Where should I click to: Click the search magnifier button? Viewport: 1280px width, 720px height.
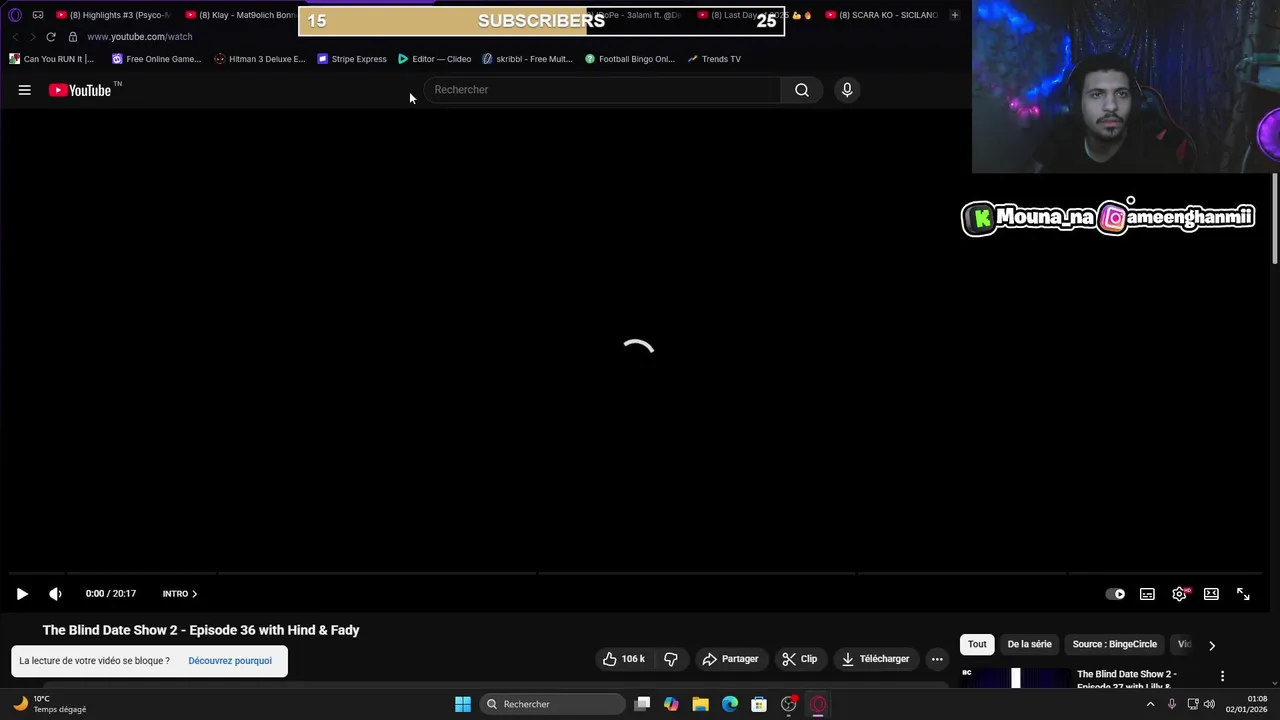pyautogui.click(x=802, y=90)
